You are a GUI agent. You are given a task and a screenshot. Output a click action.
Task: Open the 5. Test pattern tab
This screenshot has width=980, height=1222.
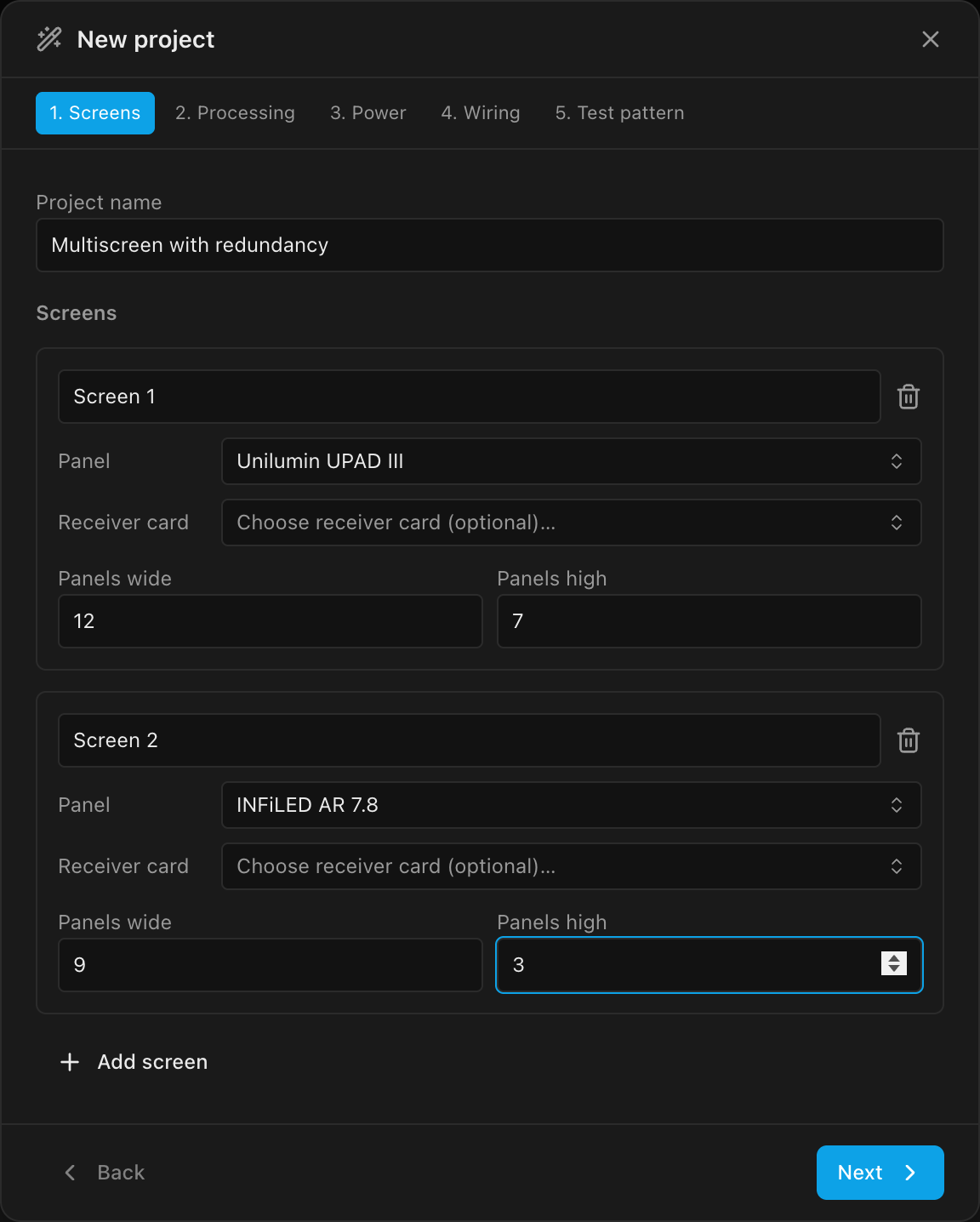[620, 113]
